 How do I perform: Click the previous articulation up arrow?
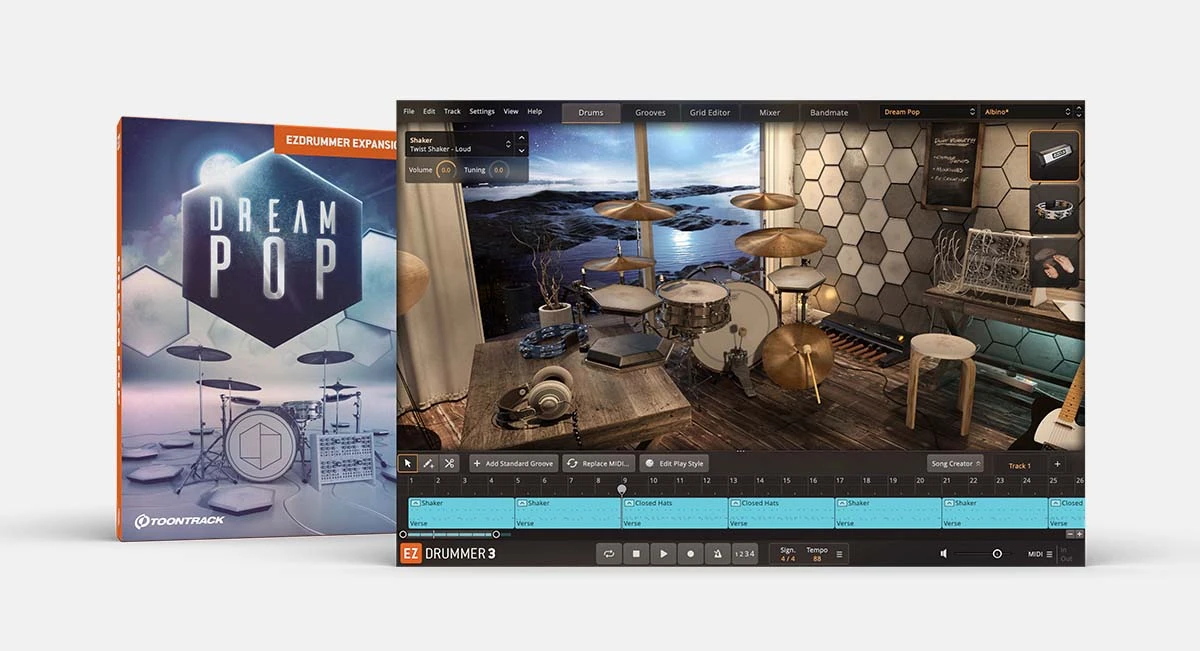coord(521,139)
